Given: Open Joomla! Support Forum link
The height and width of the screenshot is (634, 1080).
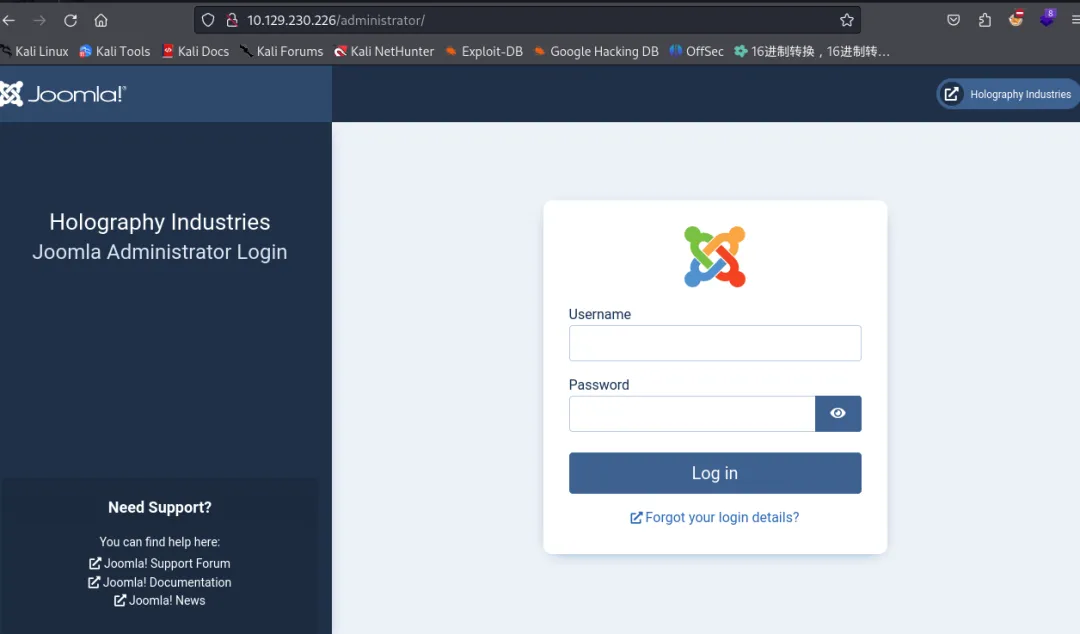Looking at the screenshot, I should point(160,564).
